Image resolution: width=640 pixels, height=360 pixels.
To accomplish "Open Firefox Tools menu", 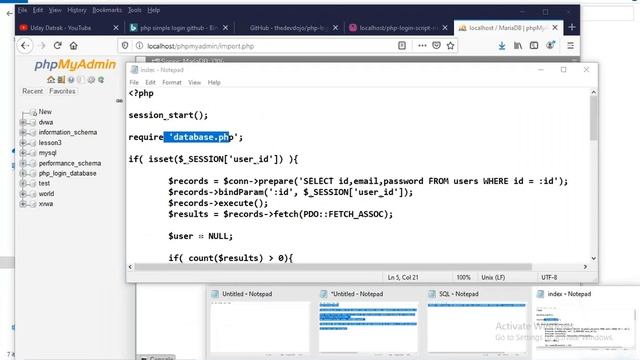I will 134,10.
